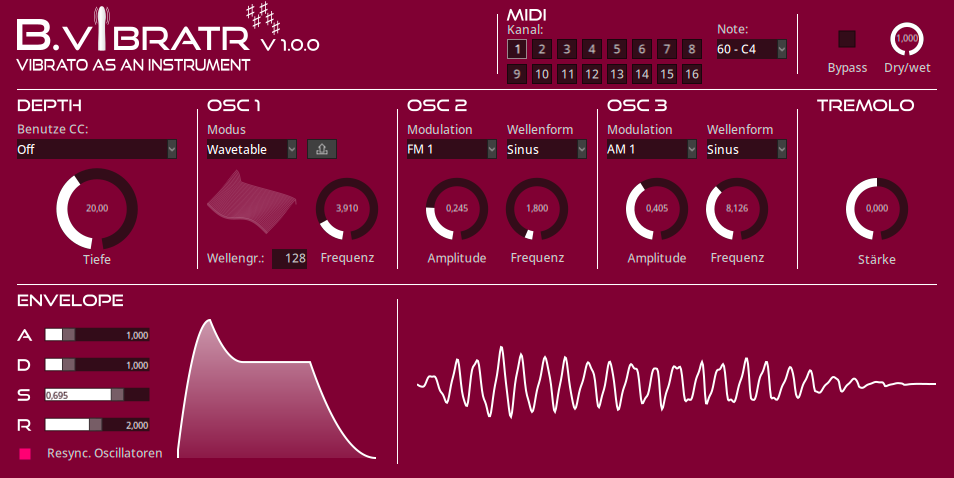Toggle MIDI channel 1 button
954x478 pixels.
(516, 49)
